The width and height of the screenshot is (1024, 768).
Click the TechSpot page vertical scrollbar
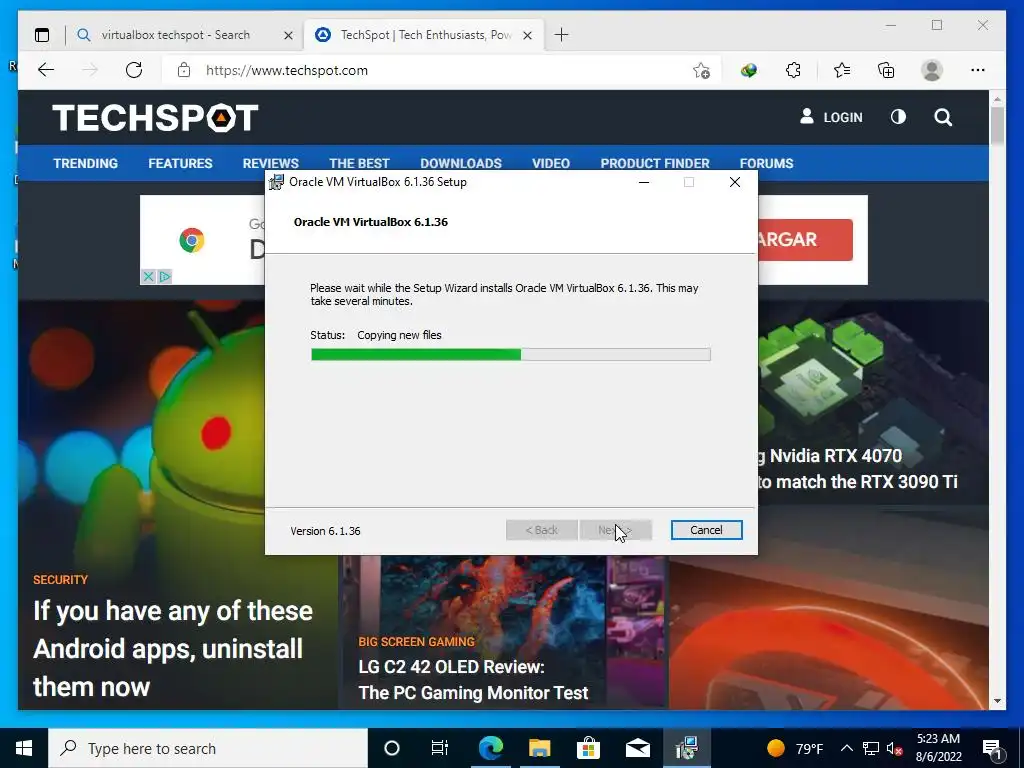(997, 127)
